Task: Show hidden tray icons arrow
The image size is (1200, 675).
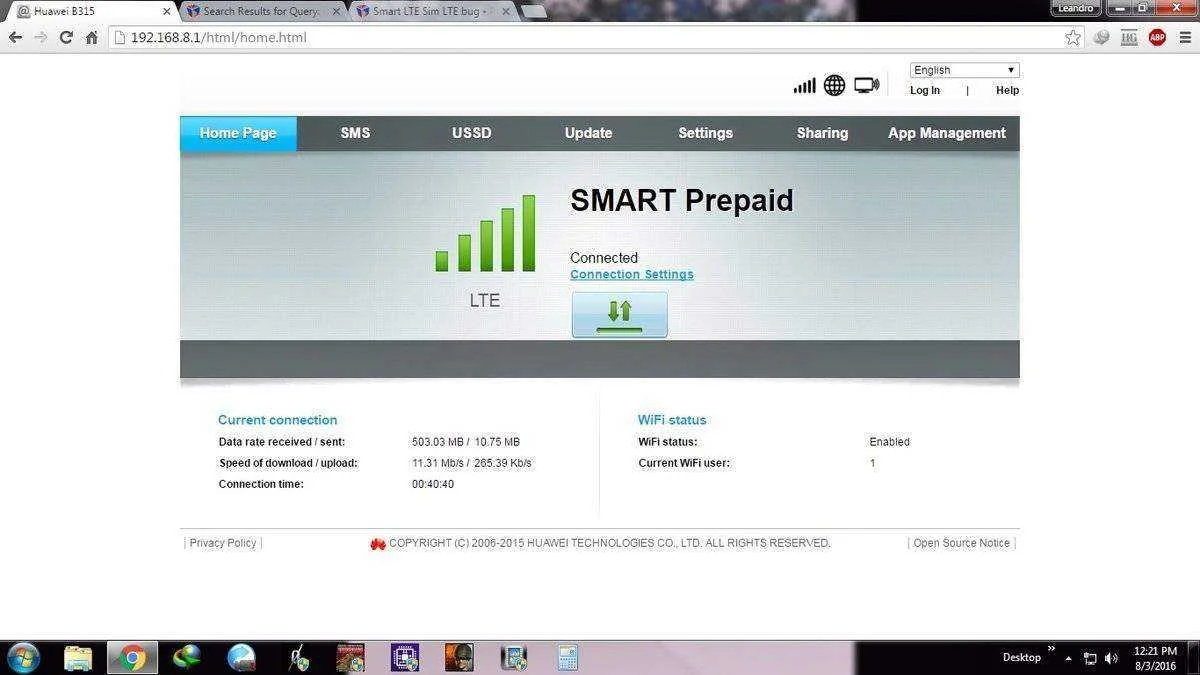Action: pyautogui.click(x=1069, y=658)
